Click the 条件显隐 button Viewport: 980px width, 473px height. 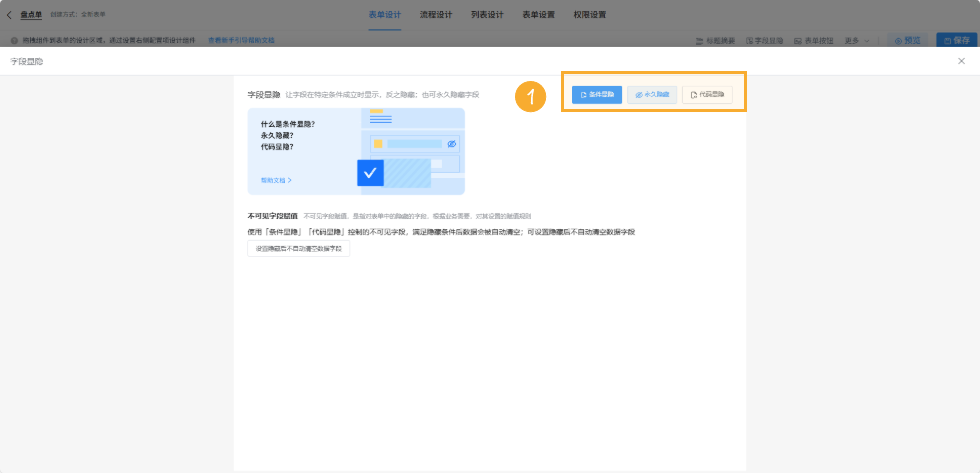click(x=597, y=94)
